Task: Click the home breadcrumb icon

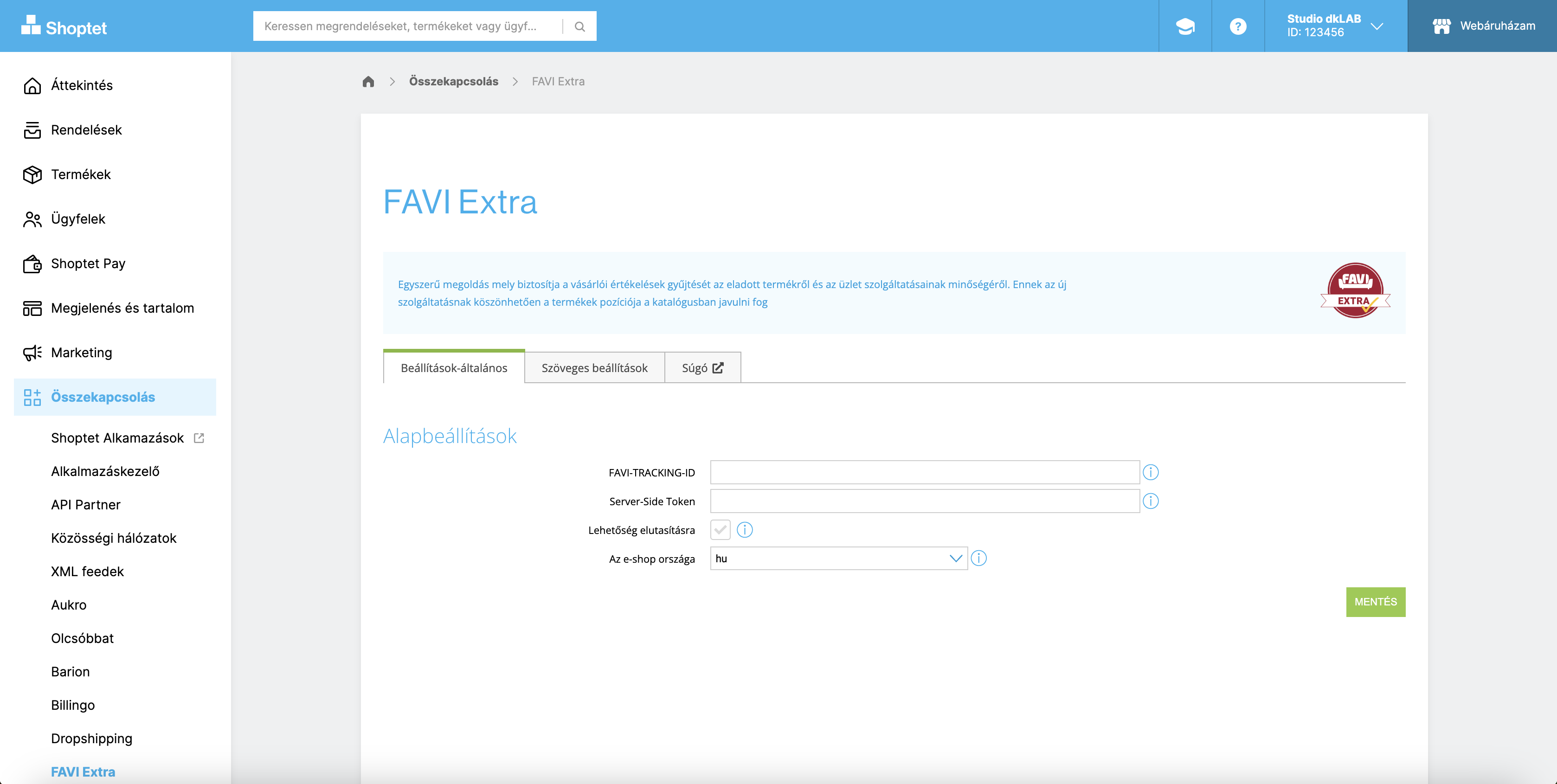Action: [368, 82]
